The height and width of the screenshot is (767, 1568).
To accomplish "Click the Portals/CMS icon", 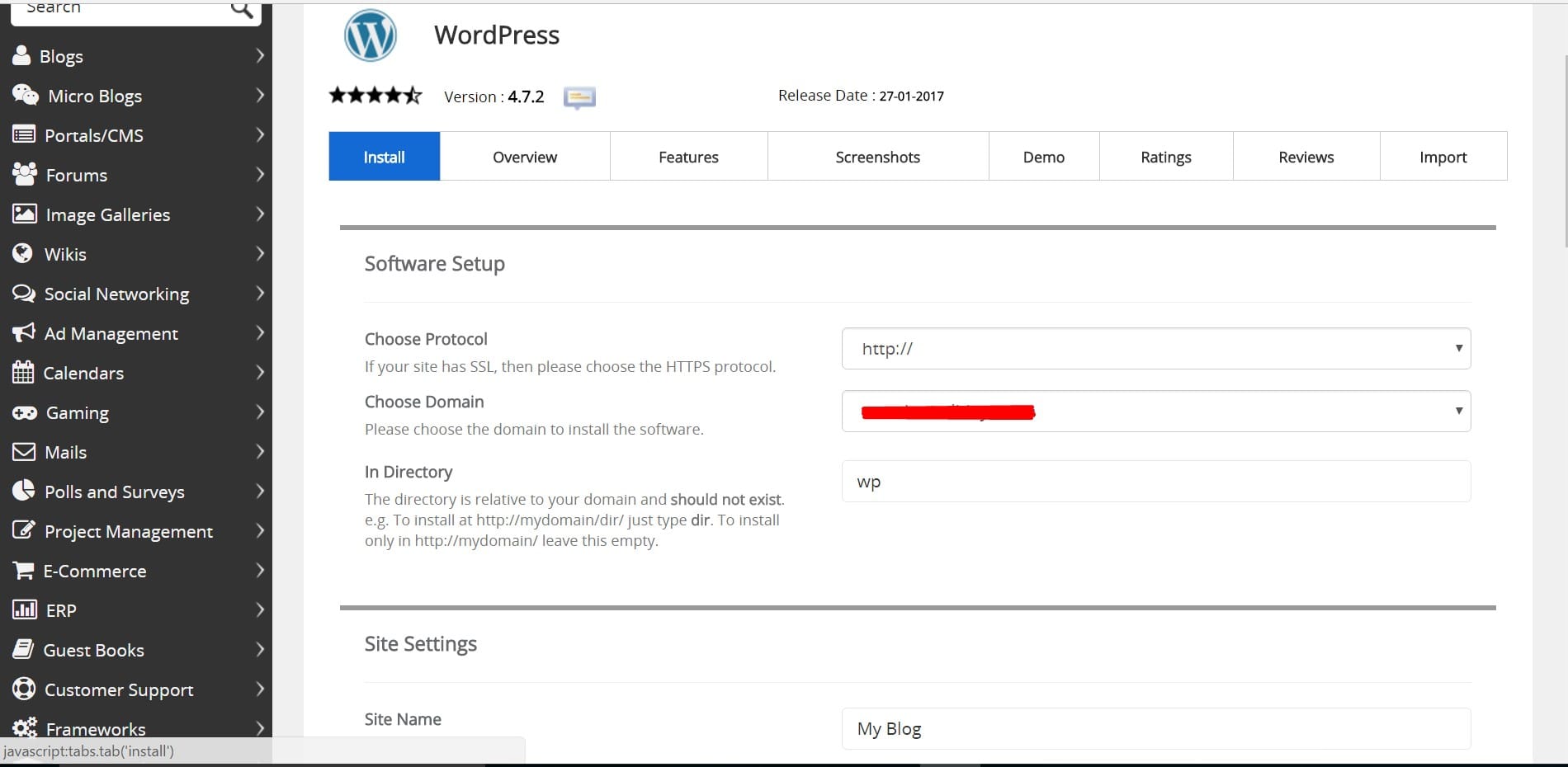I will coord(24,134).
